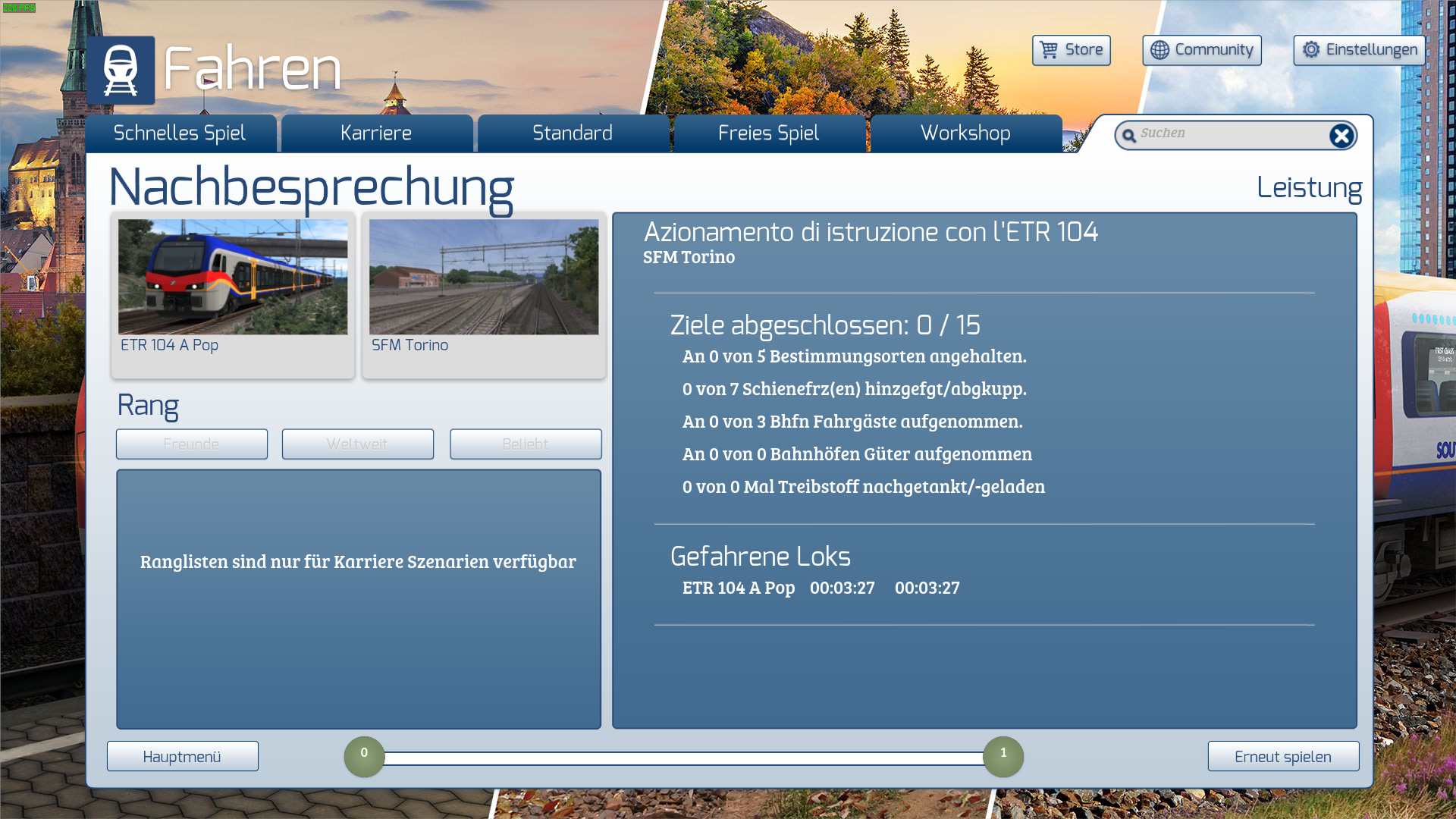Click the SFM Torino route thumbnail
This screenshot has width=1456, height=819.
pyautogui.click(x=484, y=278)
